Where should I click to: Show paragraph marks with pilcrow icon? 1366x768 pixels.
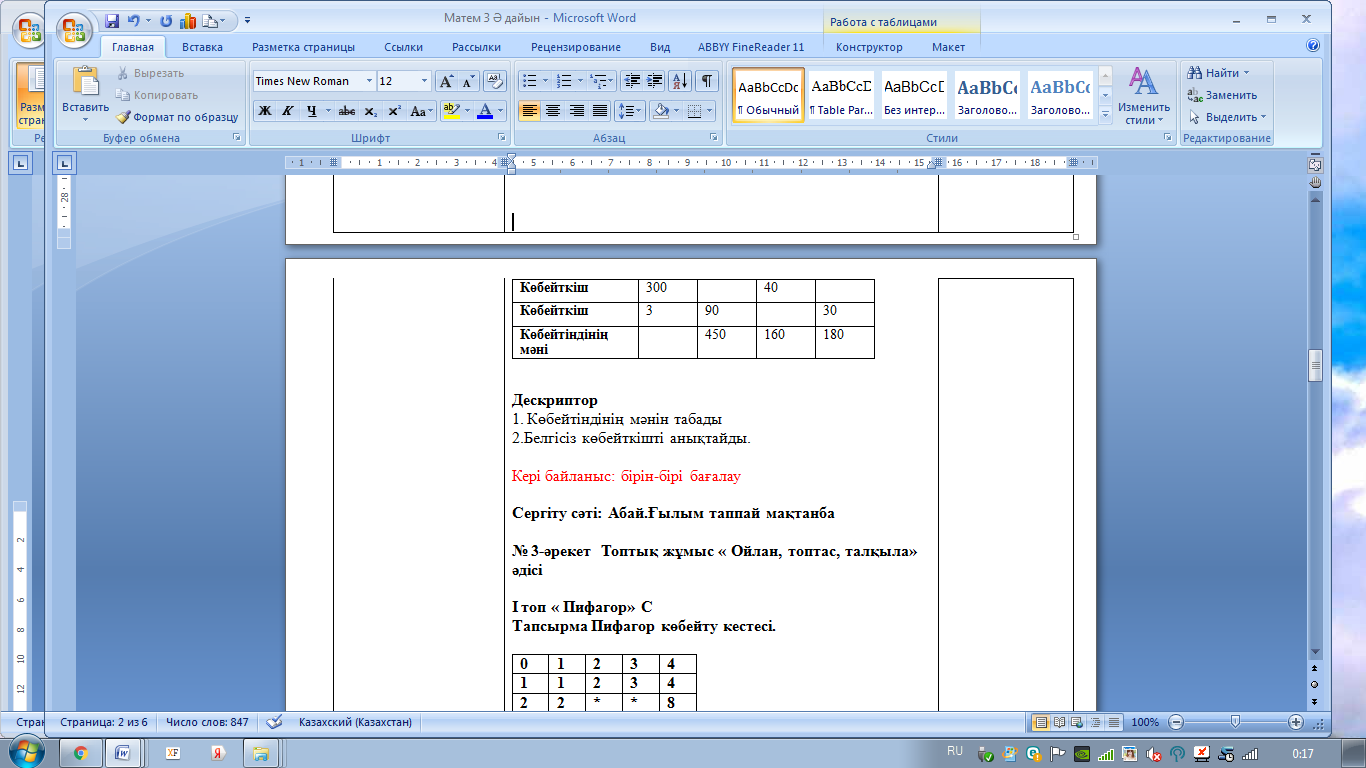coord(706,81)
